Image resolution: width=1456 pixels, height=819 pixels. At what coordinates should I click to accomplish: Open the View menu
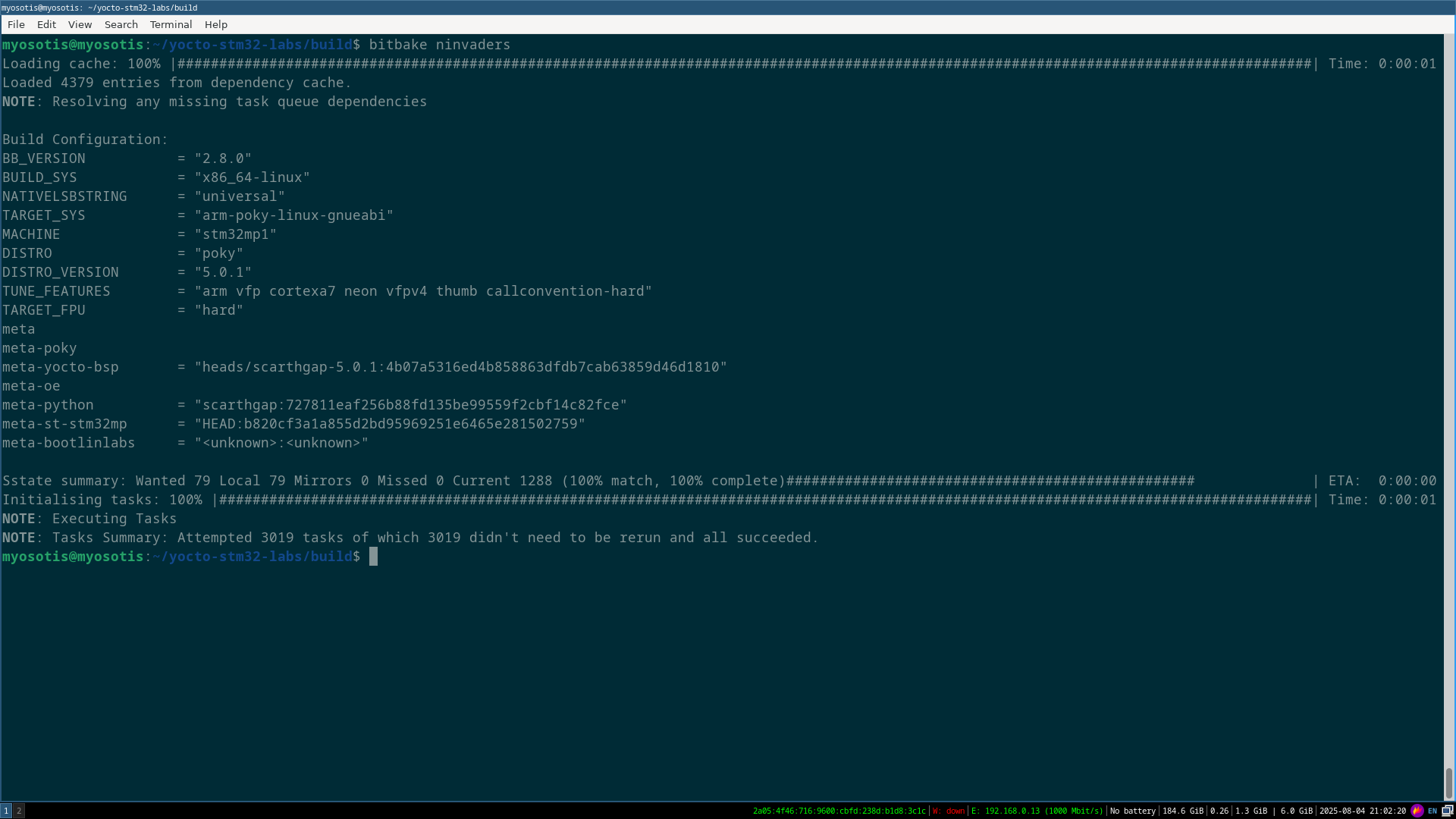coord(80,24)
